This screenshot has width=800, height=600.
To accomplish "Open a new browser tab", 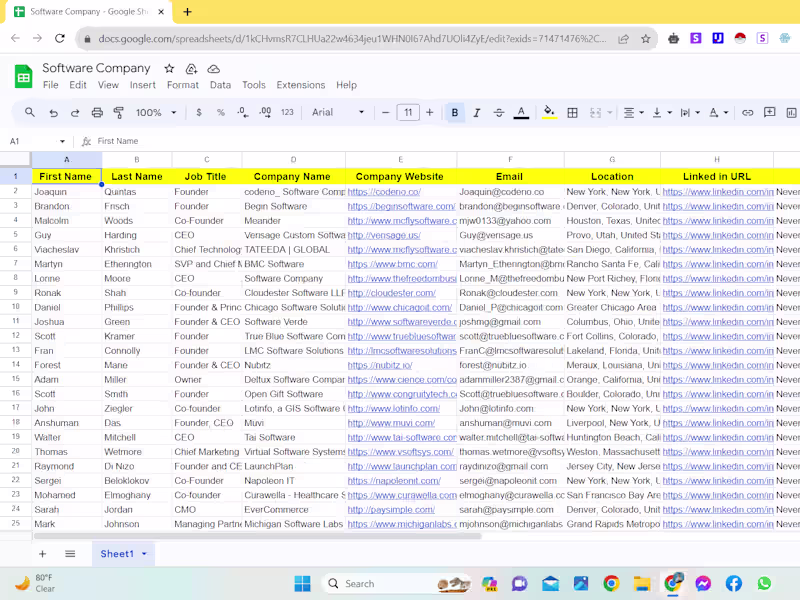I will coord(187,12).
